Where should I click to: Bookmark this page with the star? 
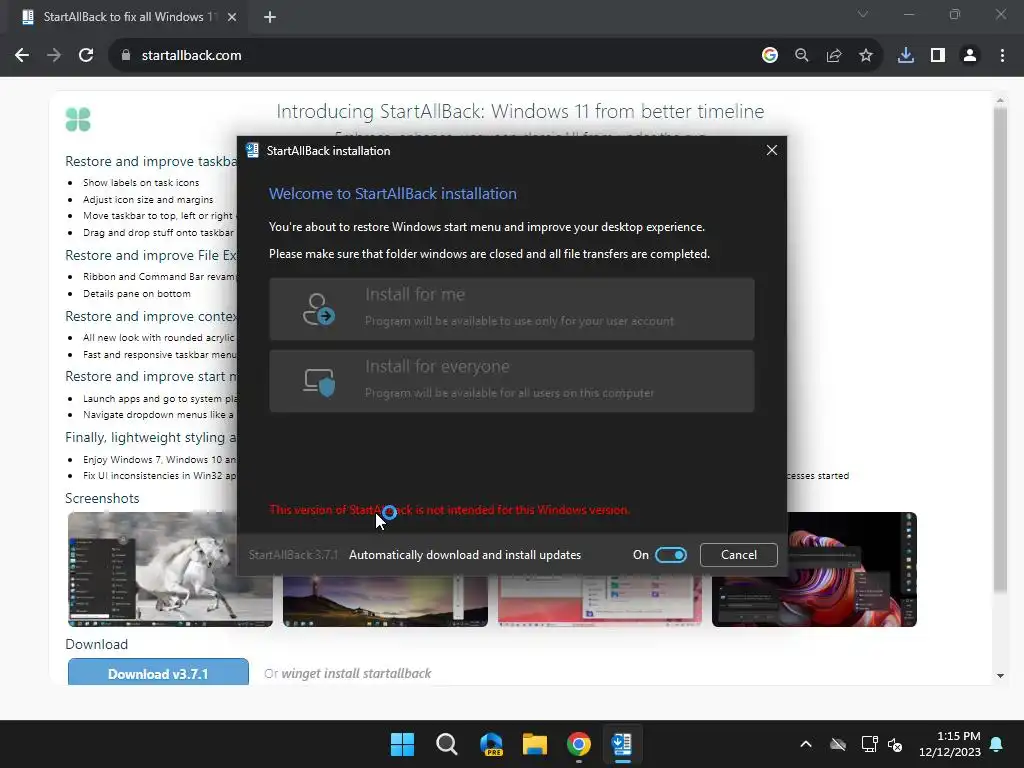point(866,56)
